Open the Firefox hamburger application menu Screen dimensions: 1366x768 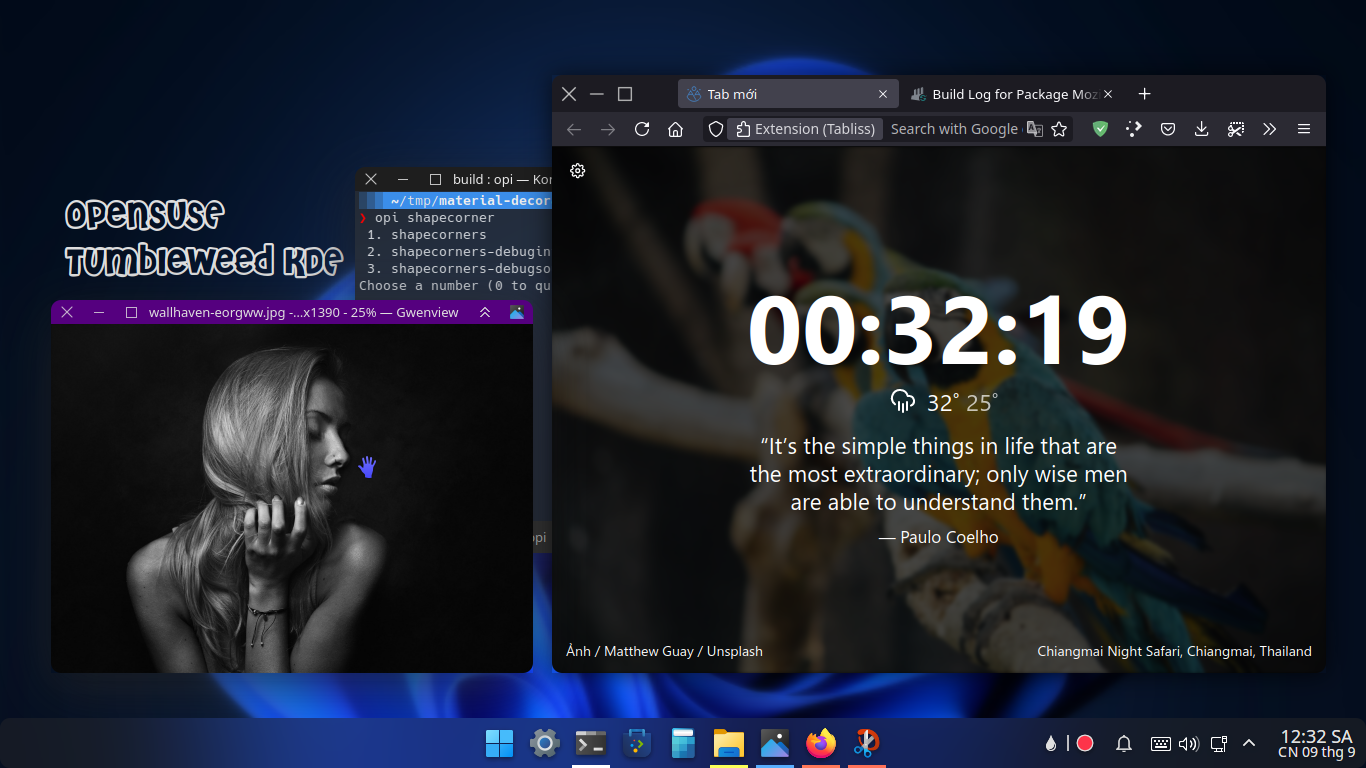[1304, 129]
